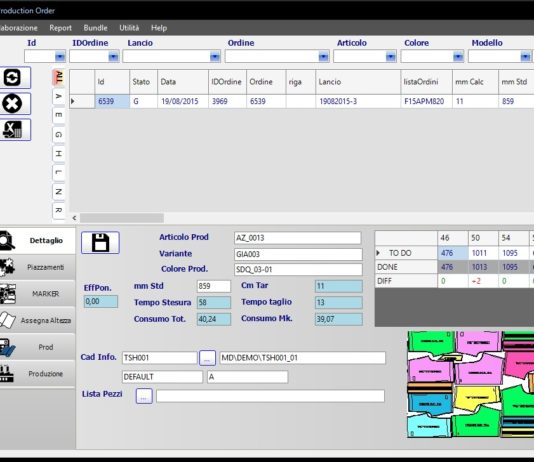Expand the Ordine filter dropdown
The height and width of the screenshot is (462, 534).
[323, 57]
